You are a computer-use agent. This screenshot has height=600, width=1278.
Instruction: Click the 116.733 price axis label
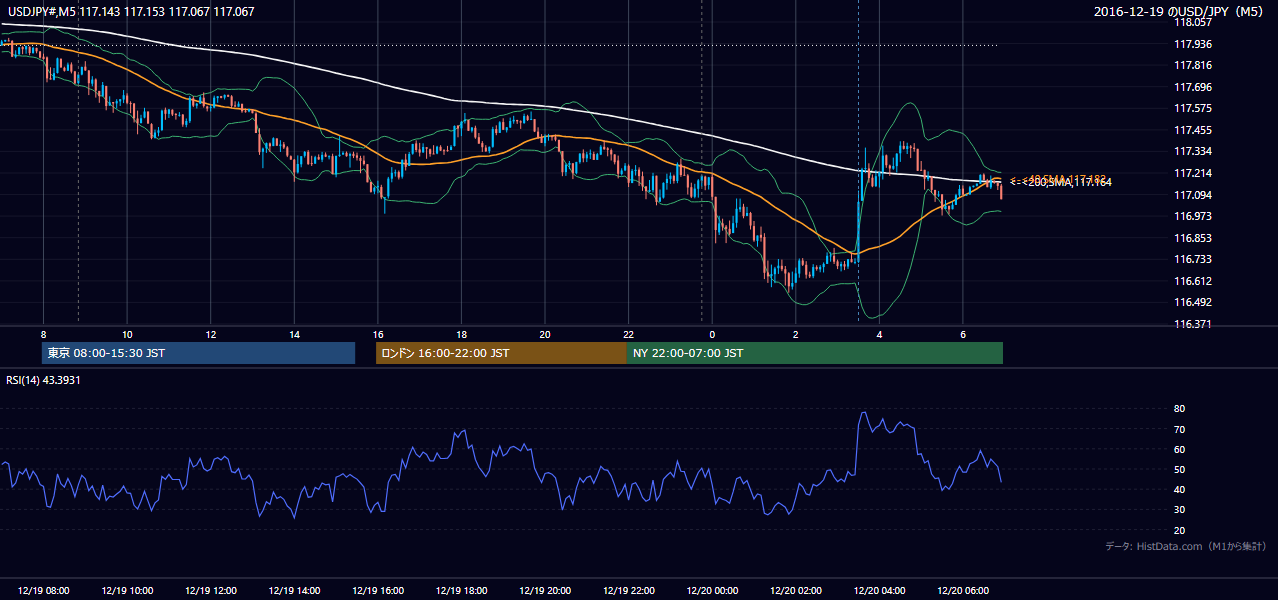1193,259
